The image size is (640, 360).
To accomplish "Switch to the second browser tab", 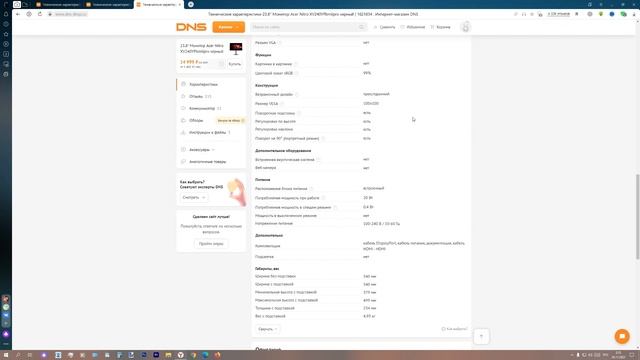I will tap(109, 4).
